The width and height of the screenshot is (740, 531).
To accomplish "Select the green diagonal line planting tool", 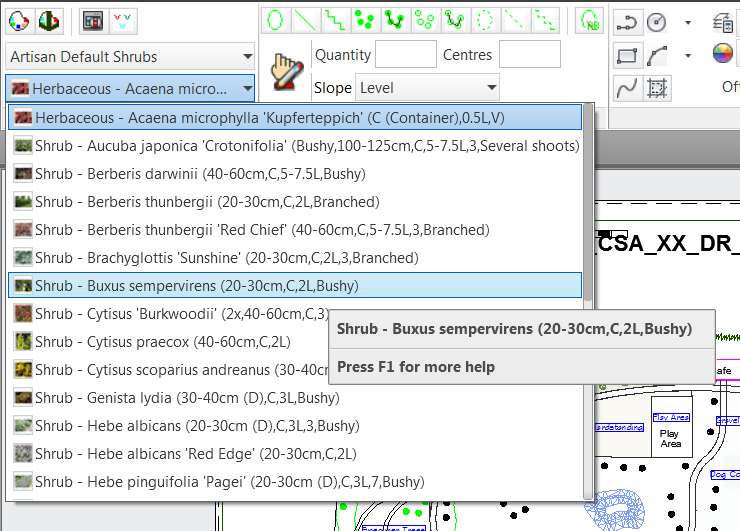I will tap(306, 19).
